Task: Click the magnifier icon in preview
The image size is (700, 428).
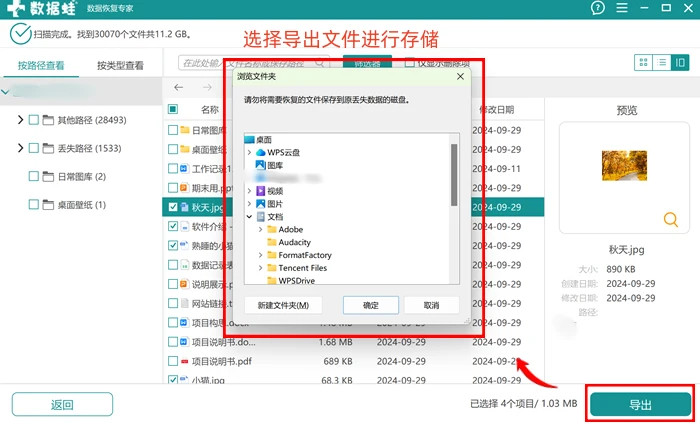Action: pos(671,220)
